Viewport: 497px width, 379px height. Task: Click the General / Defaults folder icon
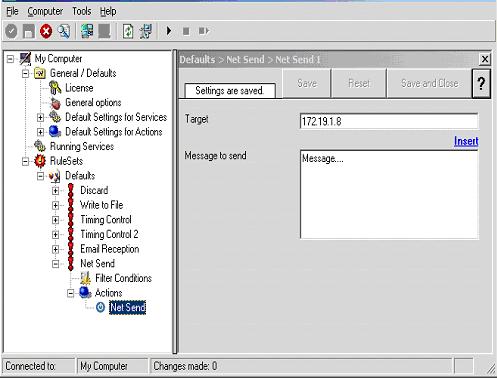pyautogui.click(x=40, y=73)
